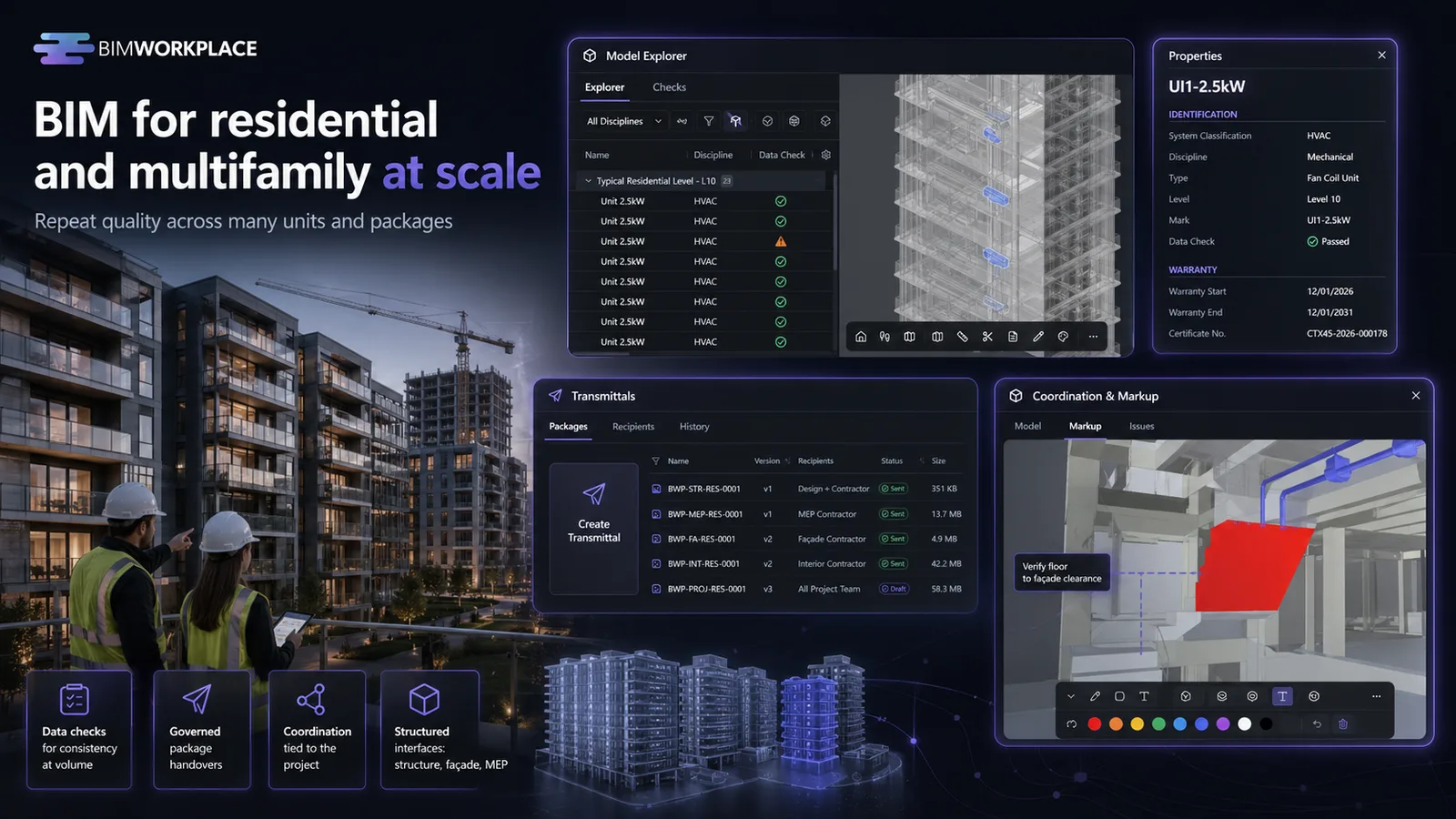Click the trash delete icon in the markup toolbar

pos(1342,724)
